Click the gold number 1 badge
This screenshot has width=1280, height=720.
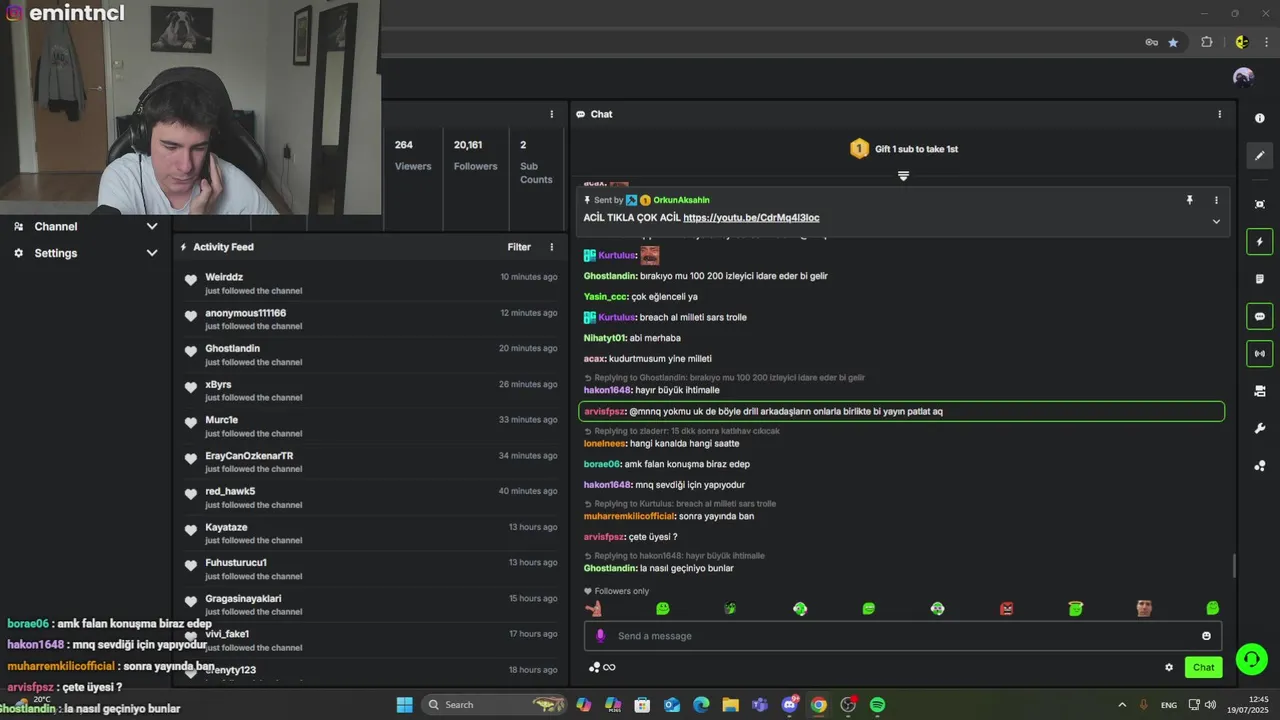point(859,149)
